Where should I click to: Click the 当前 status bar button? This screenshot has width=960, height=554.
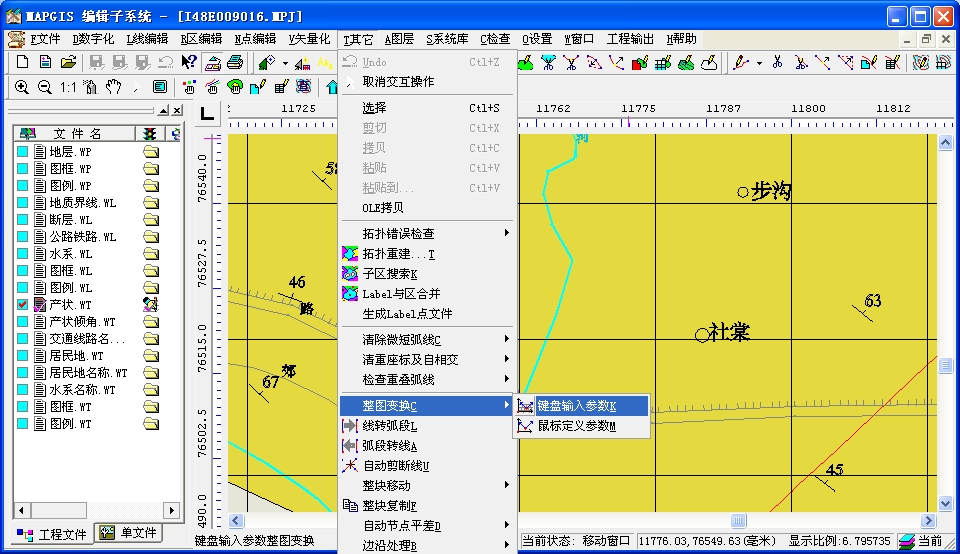(x=921, y=541)
